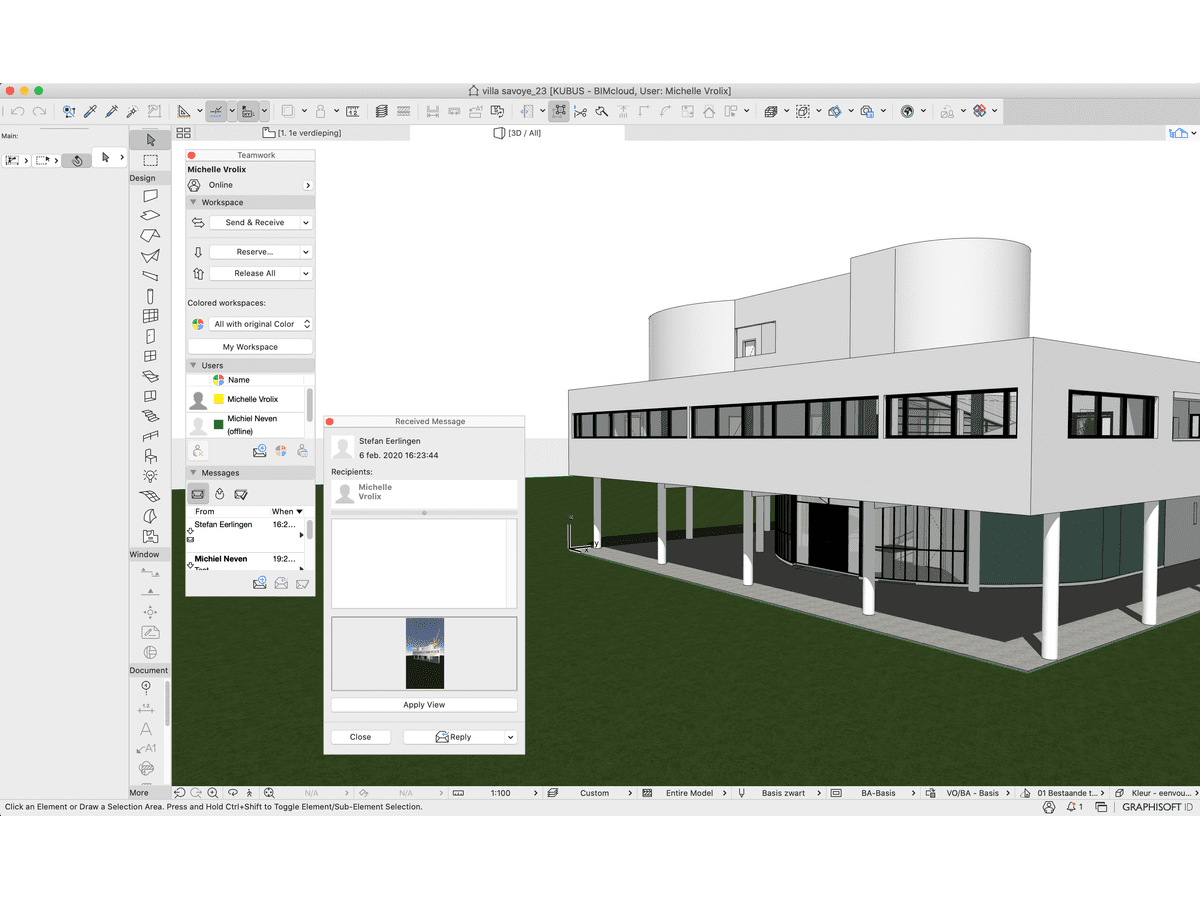Select the Arrow tool in the toolbox

150,140
